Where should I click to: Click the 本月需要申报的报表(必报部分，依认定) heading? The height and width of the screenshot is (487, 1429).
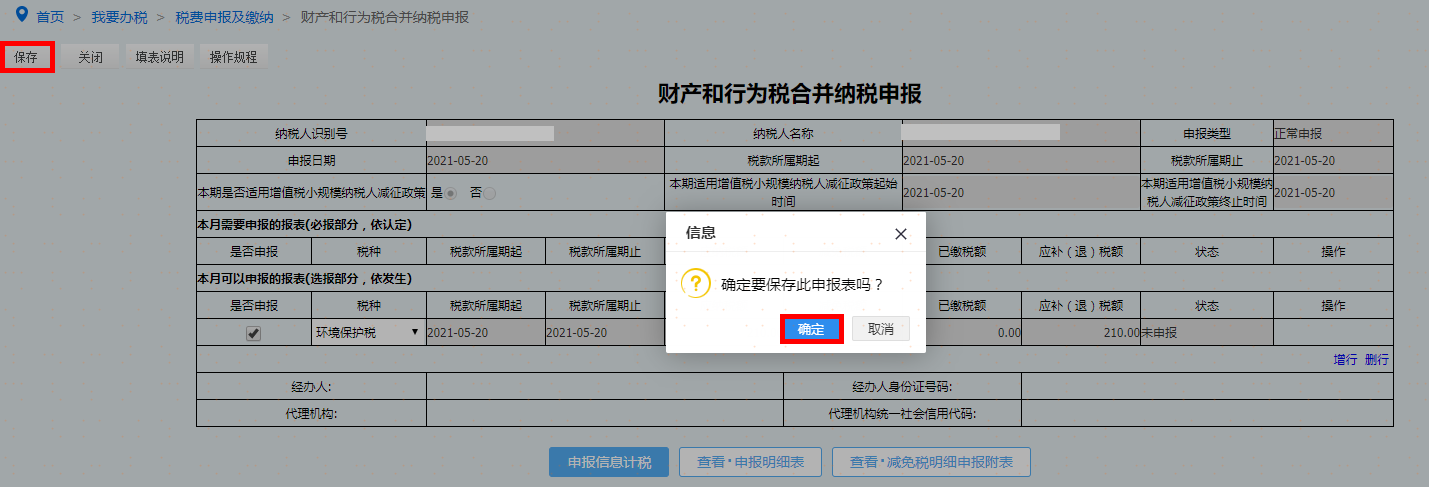(x=305, y=224)
